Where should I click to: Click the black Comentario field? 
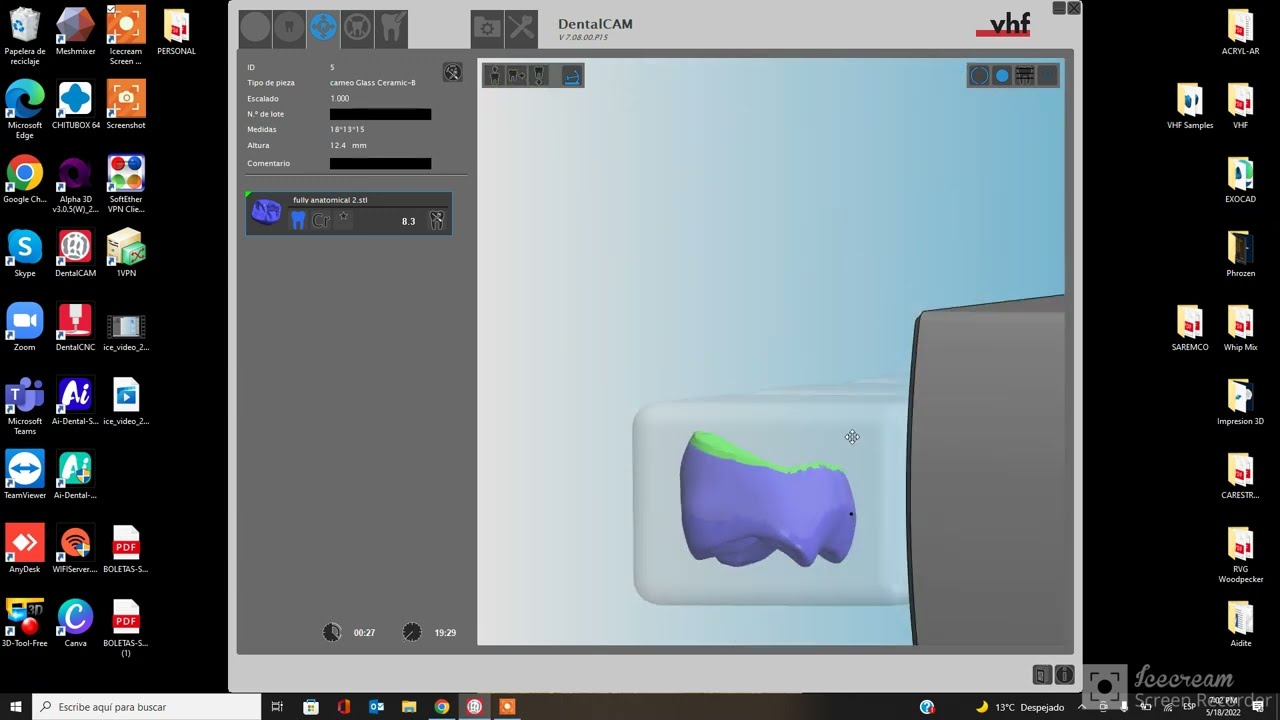pyautogui.click(x=380, y=163)
